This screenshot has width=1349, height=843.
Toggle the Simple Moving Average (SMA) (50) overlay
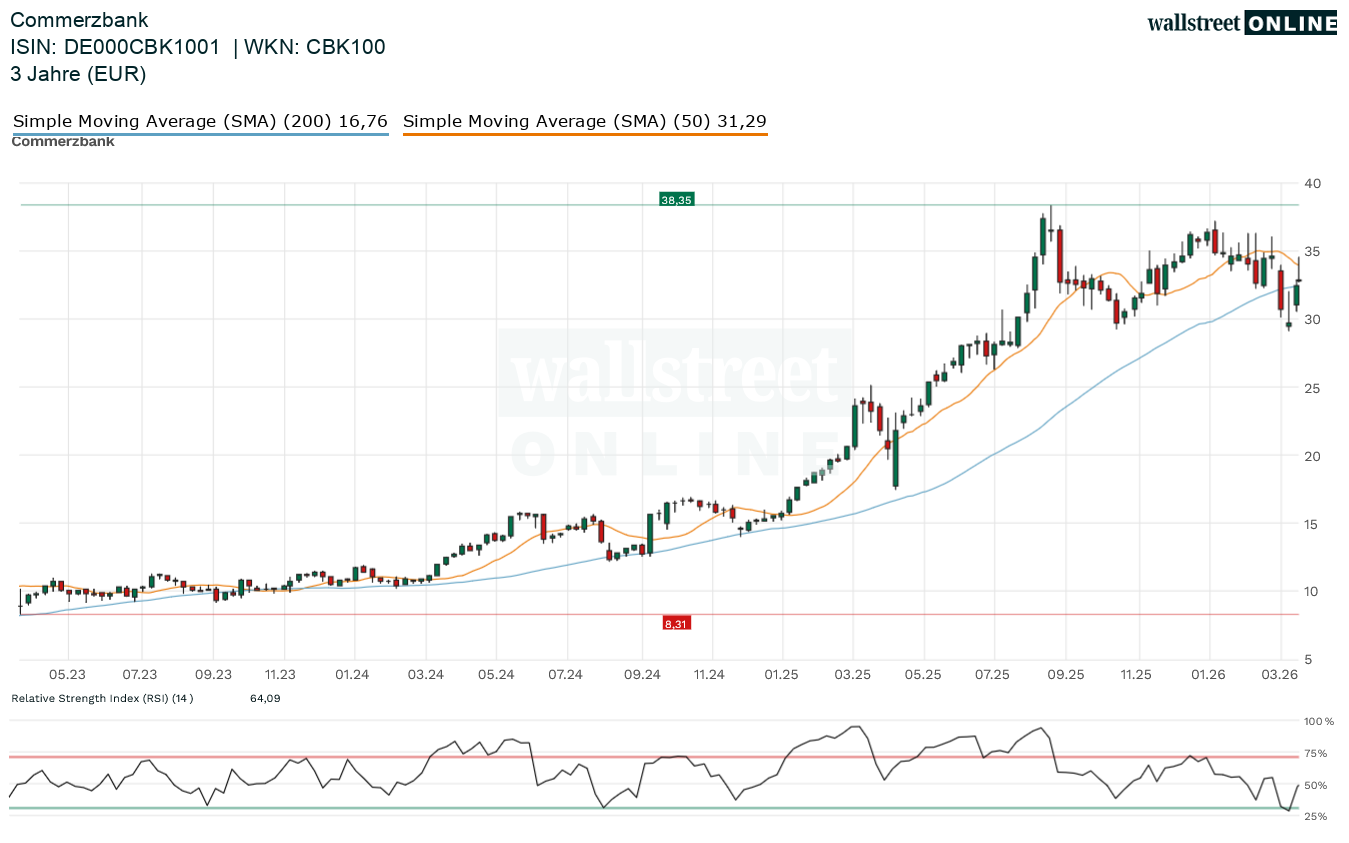click(584, 120)
